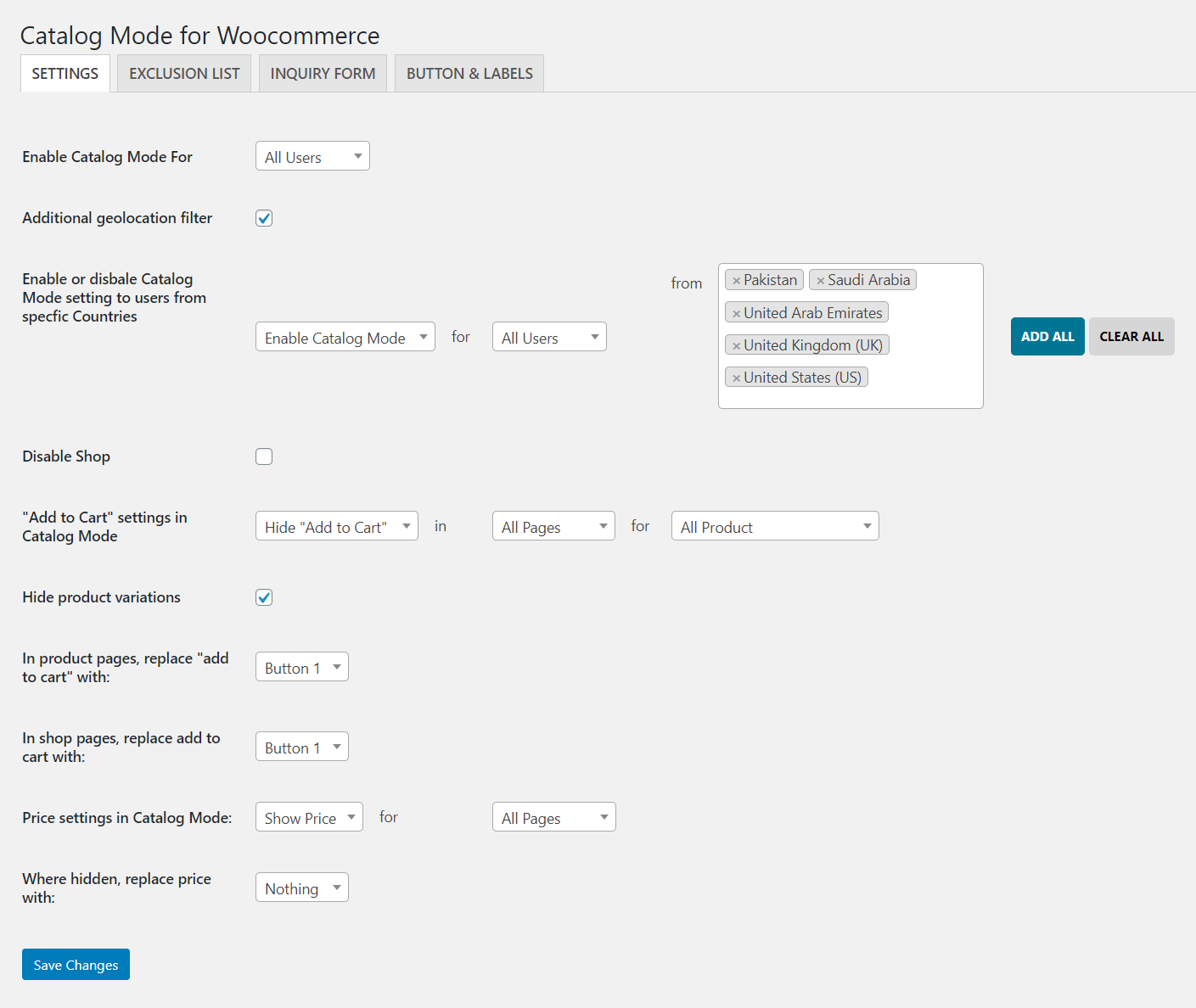The width and height of the screenshot is (1196, 1008).
Task: Click Disable Shop label
Action: click(x=66, y=456)
